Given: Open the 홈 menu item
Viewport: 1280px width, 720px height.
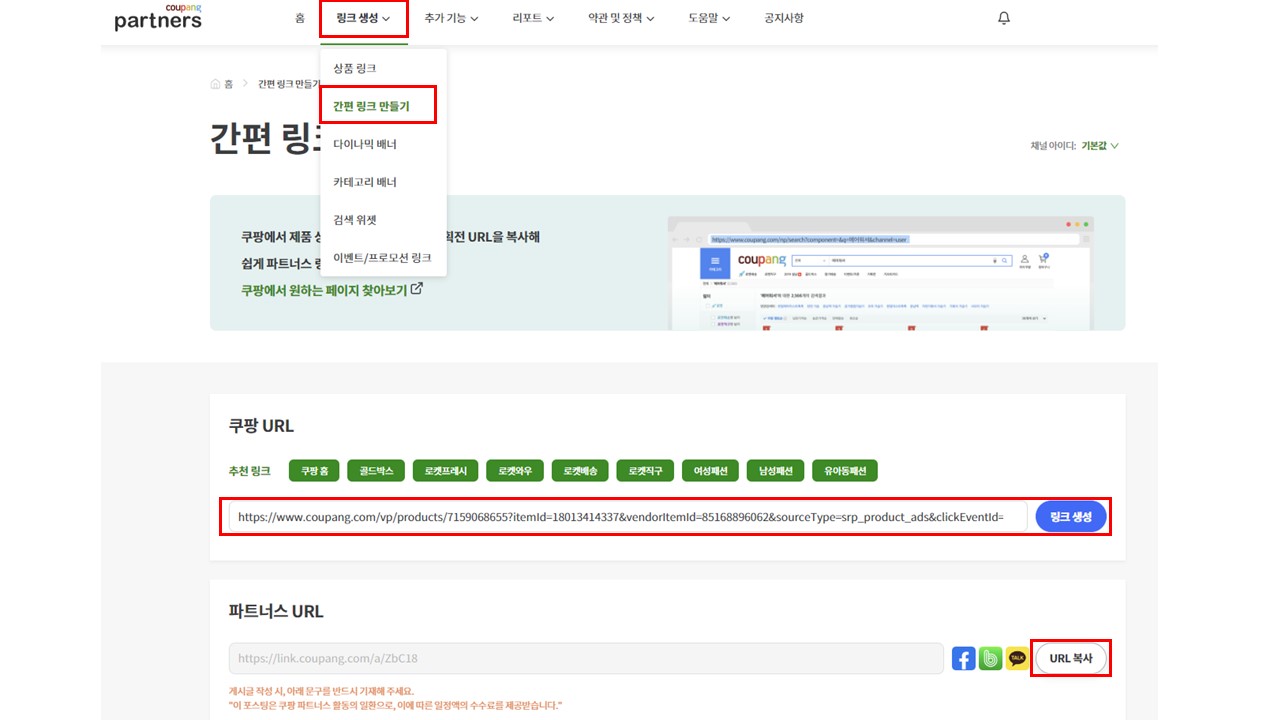Looking at the screenshot, I should click(x=300, y=18).
